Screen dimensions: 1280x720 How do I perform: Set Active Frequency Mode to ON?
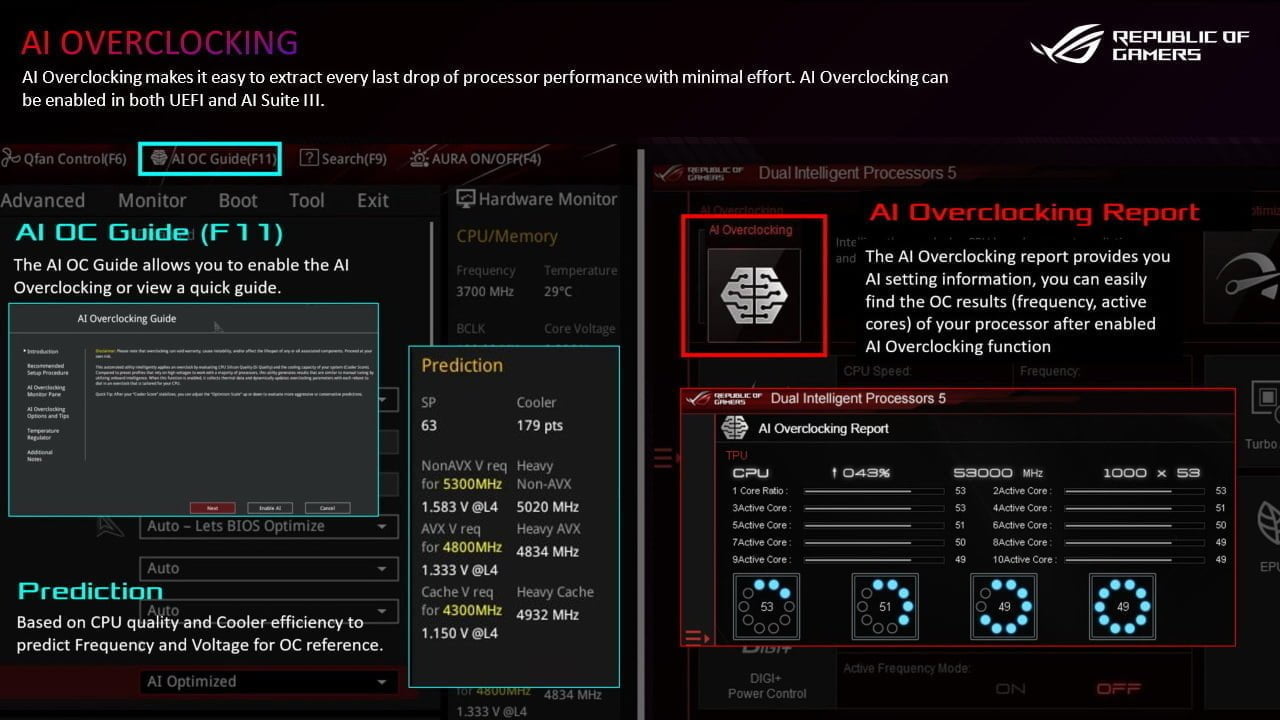click(1011, 688)
